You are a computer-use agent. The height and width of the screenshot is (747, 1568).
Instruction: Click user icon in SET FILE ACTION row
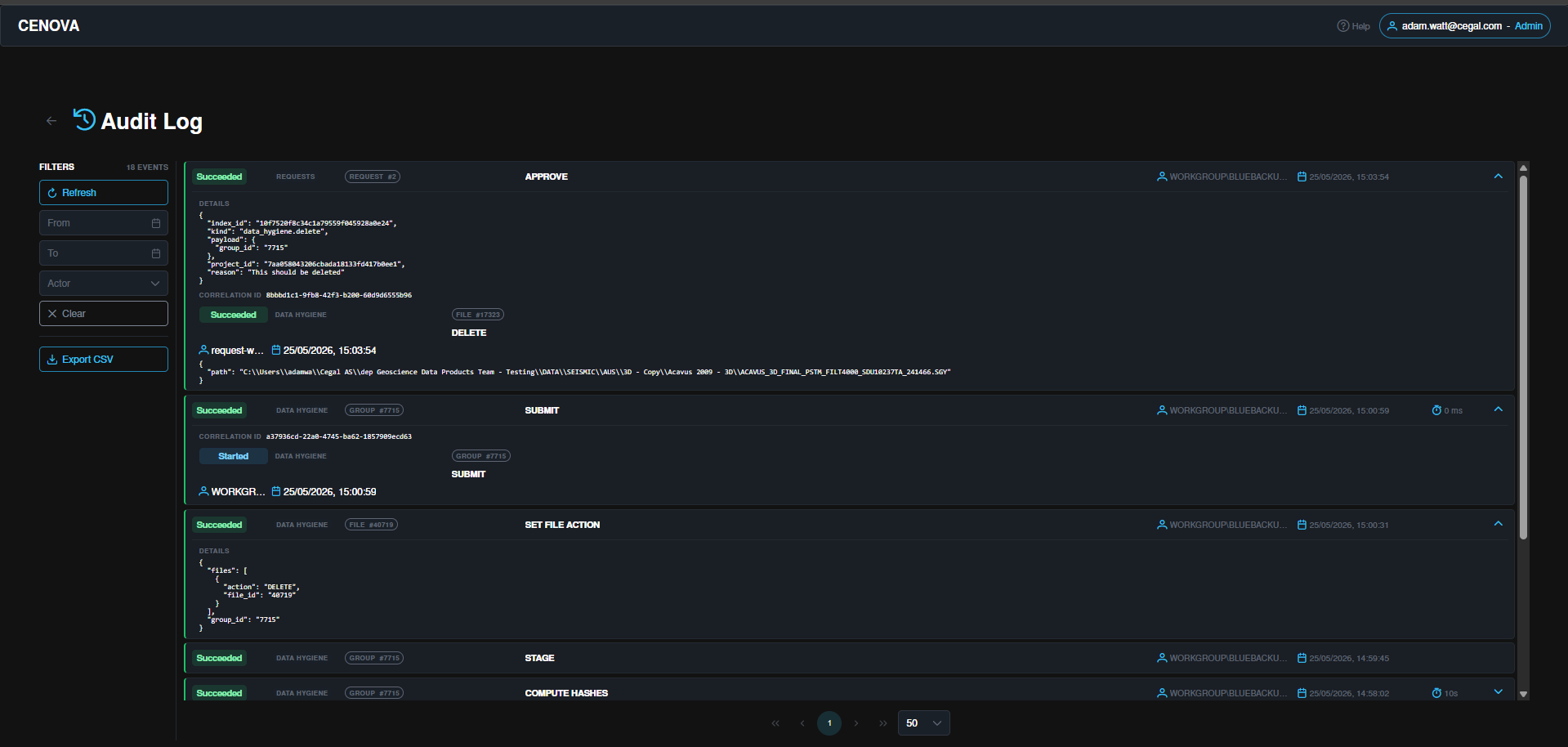coord(1162,525)
